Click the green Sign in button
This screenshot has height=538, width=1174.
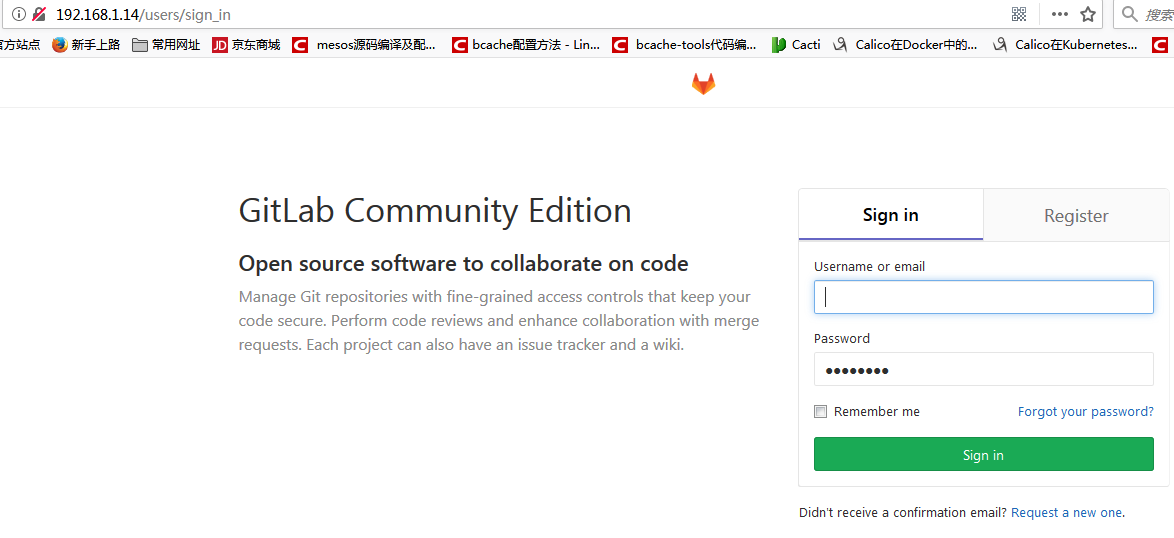point(984,454)
